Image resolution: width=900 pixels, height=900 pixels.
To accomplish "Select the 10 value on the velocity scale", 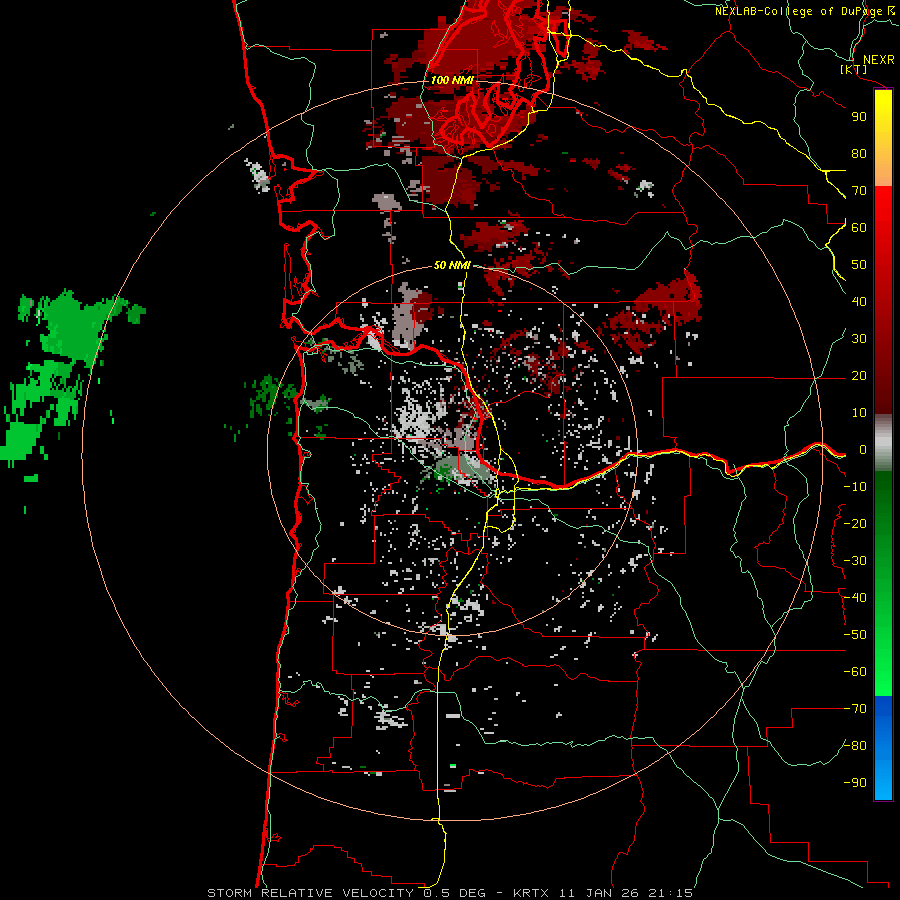I will pos(859,413).
